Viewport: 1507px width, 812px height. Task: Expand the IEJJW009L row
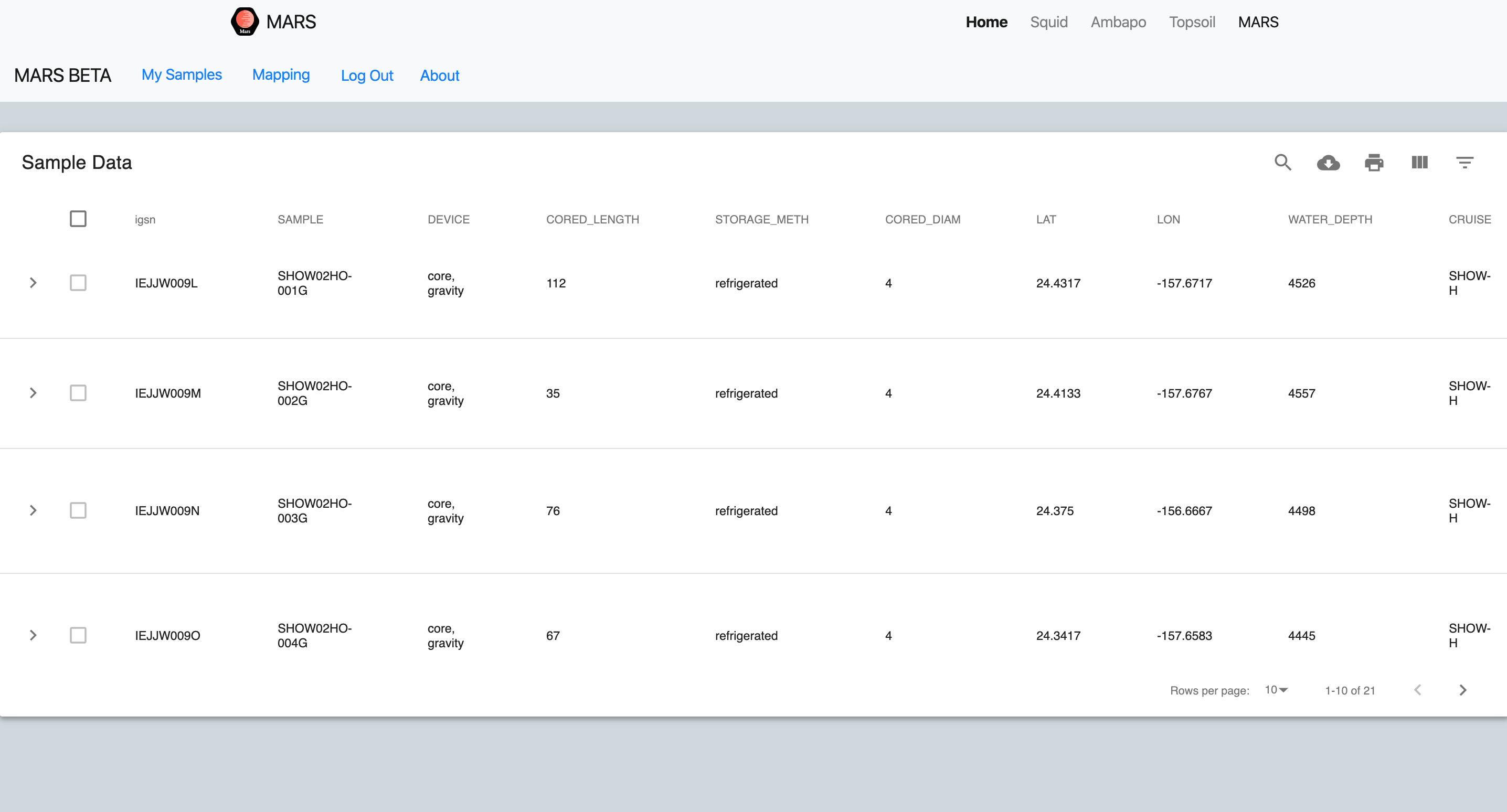tap(34, 283)
